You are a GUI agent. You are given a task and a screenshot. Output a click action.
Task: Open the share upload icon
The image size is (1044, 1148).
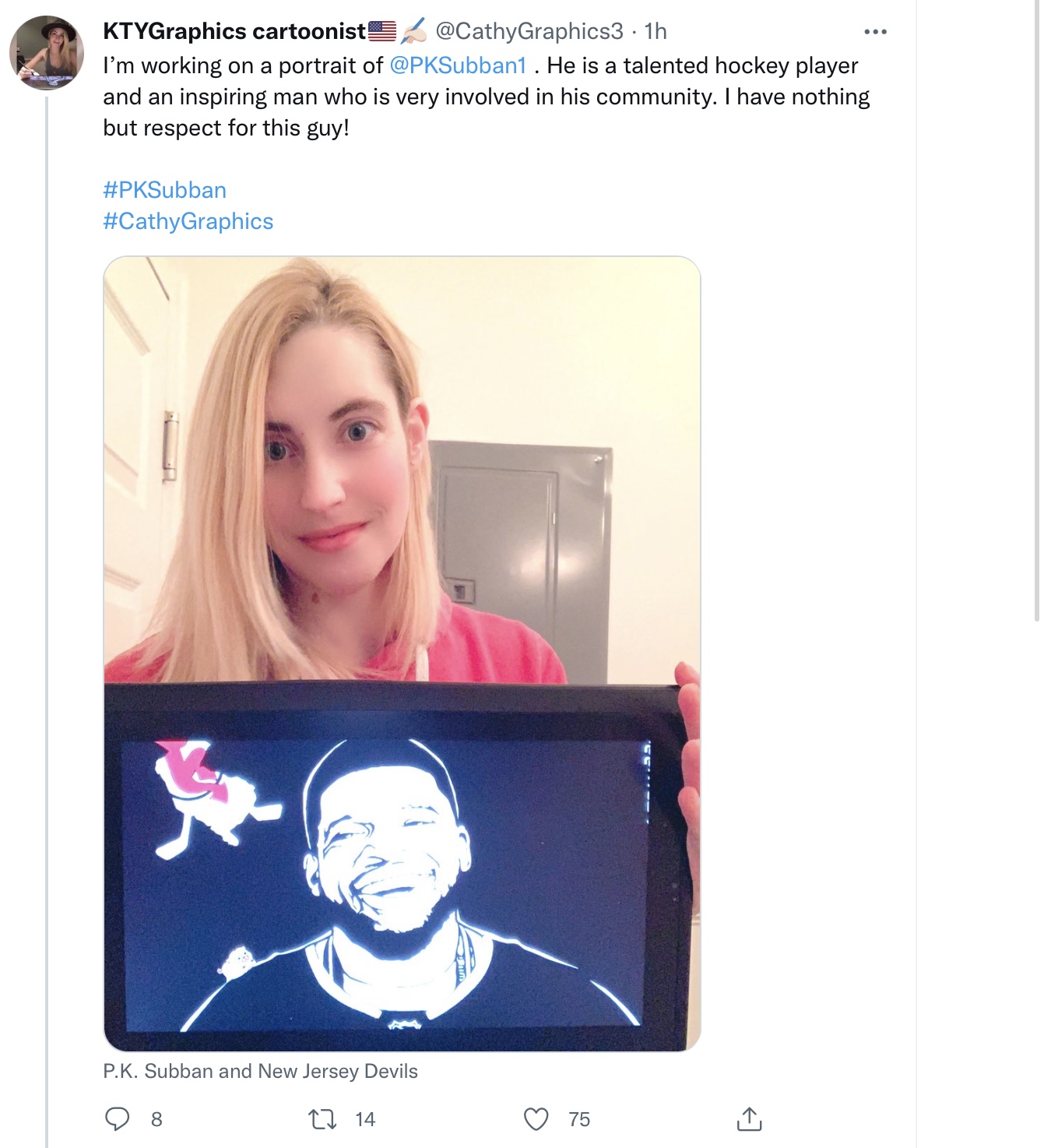tap(749, 1118)
